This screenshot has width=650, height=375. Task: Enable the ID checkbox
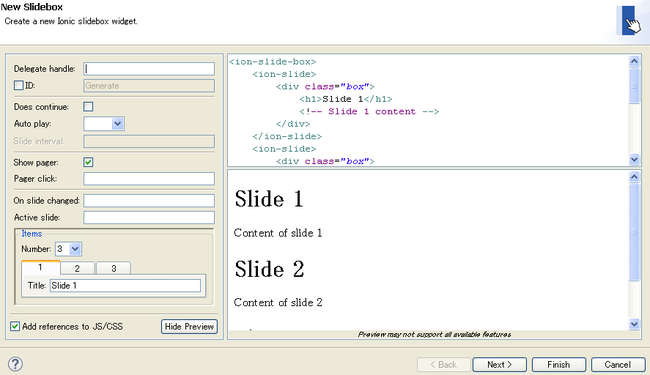tap(18, 85)
